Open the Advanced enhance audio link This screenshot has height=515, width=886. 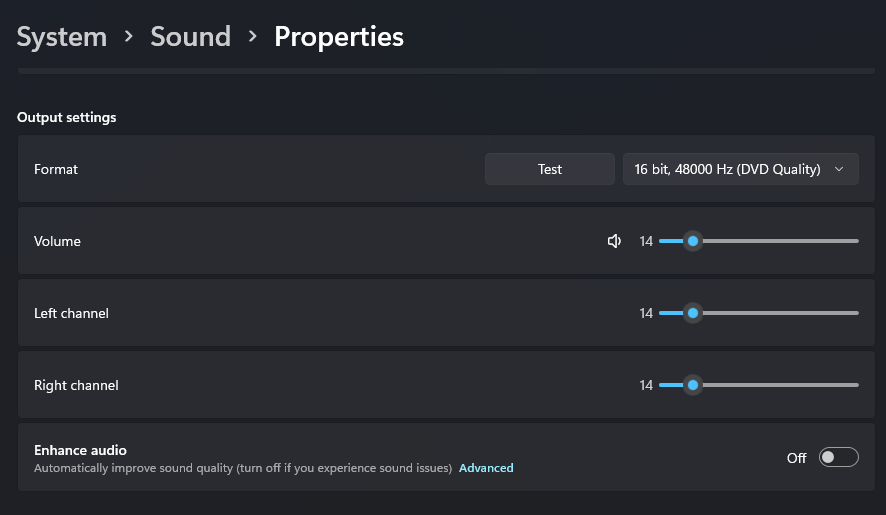[486, 468]
